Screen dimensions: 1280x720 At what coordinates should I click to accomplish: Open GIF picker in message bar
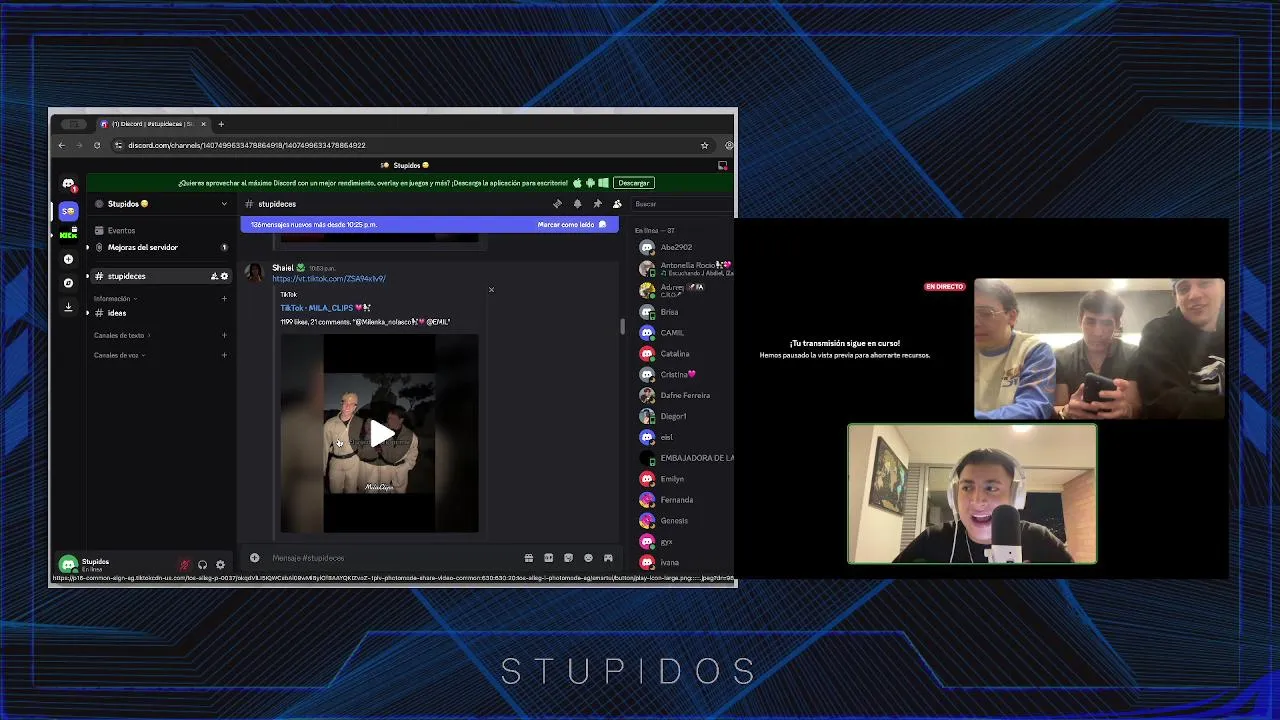pos(548,558)
